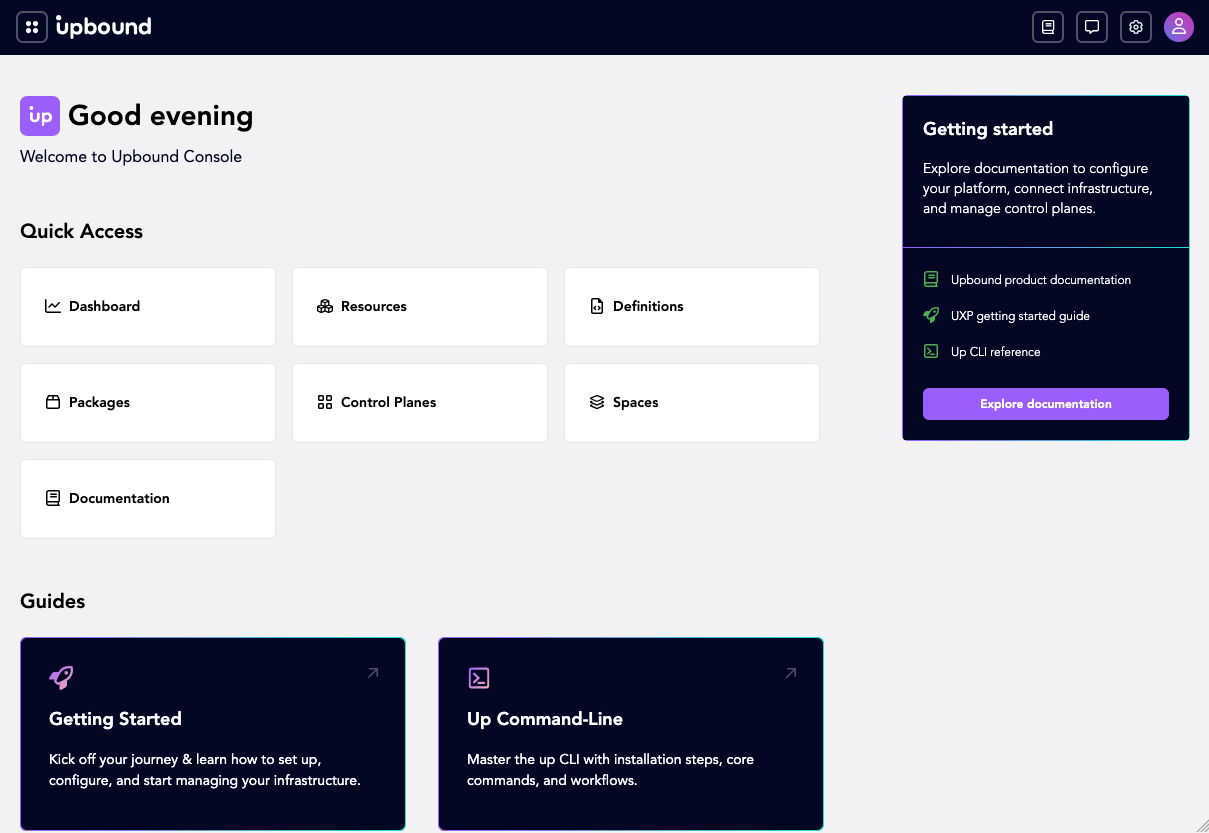The width and height of the screenshot is (1209, 833).
Task: Open the Control Planes quick access card
Action: [x=420, y=403]
